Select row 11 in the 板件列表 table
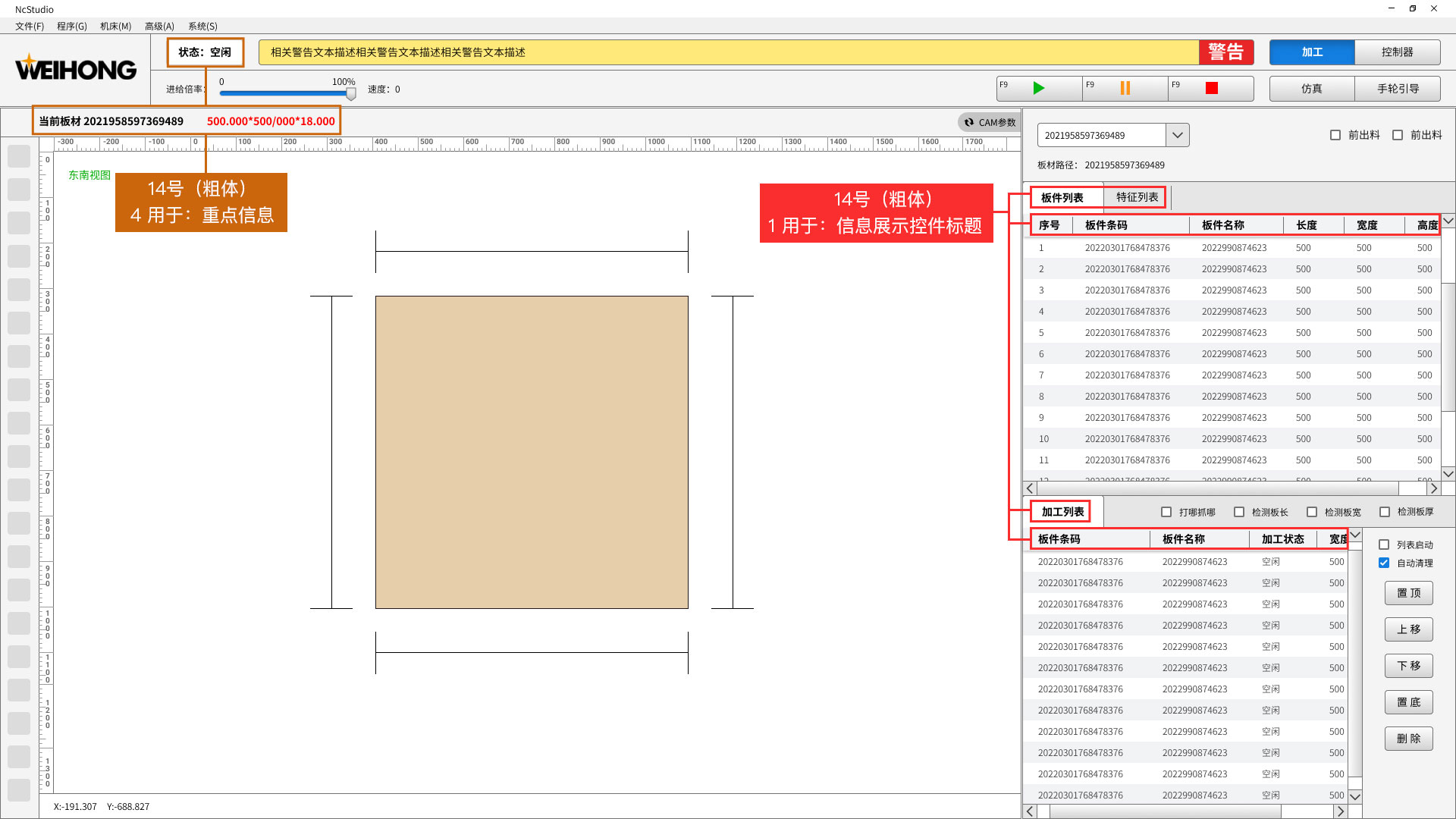This screenshot has width=1456, height=819. pyautogui.click(x=1232, y=460)
